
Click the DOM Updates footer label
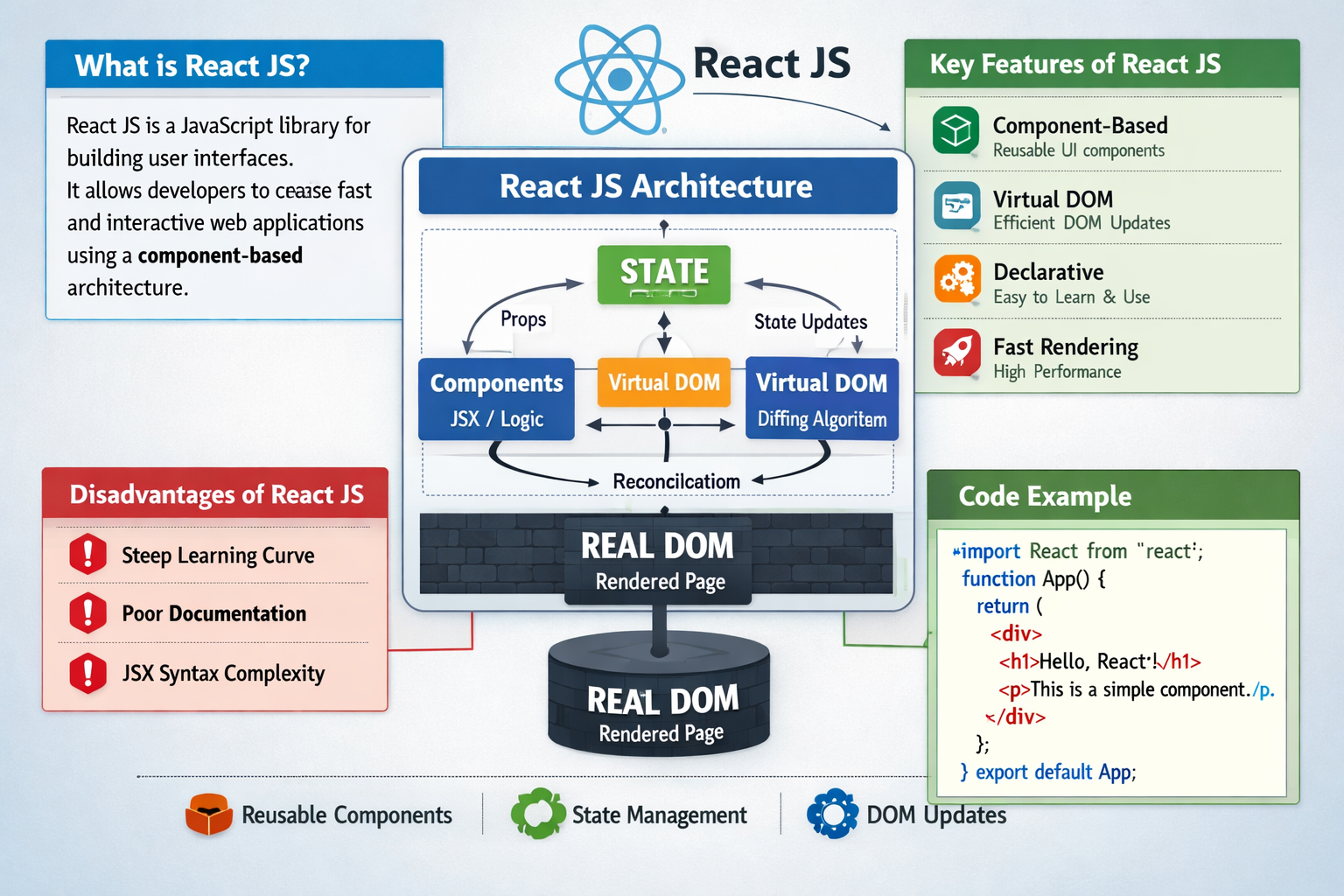[936, 815]
